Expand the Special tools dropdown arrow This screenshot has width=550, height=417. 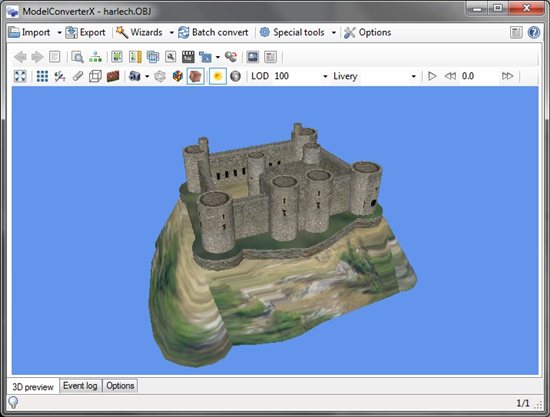pos(334,33)
